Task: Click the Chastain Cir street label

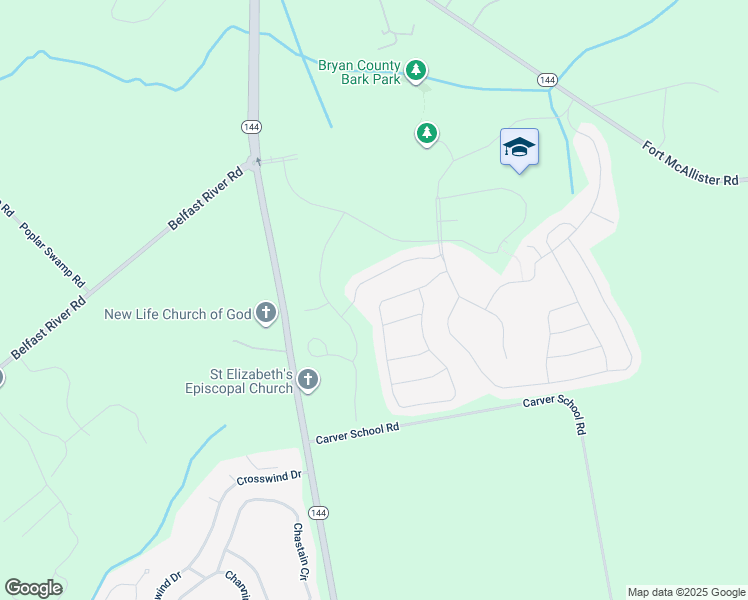Action: pos(299,551)
